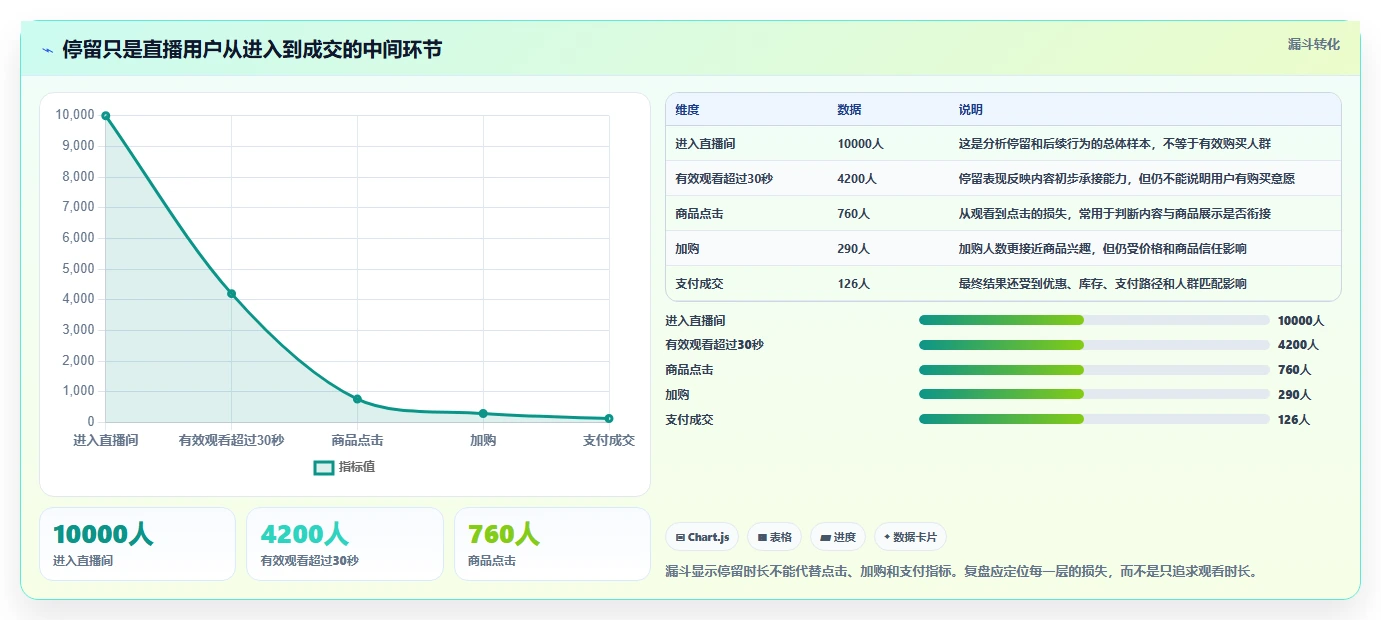1381x620 pixels.
Task: Click the 表格 chip
Action: (x=774, y=537)
